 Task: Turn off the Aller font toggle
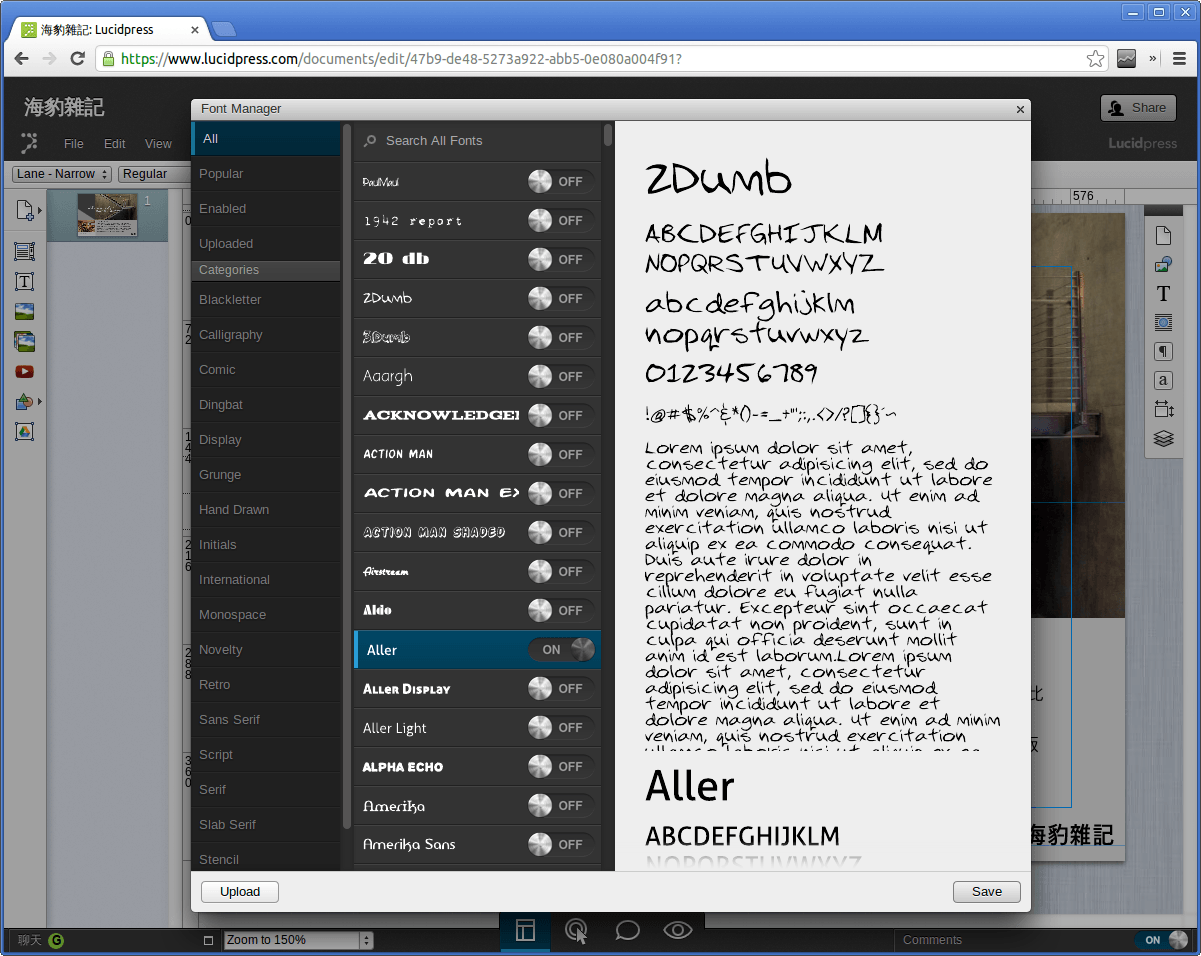point(562,649)
